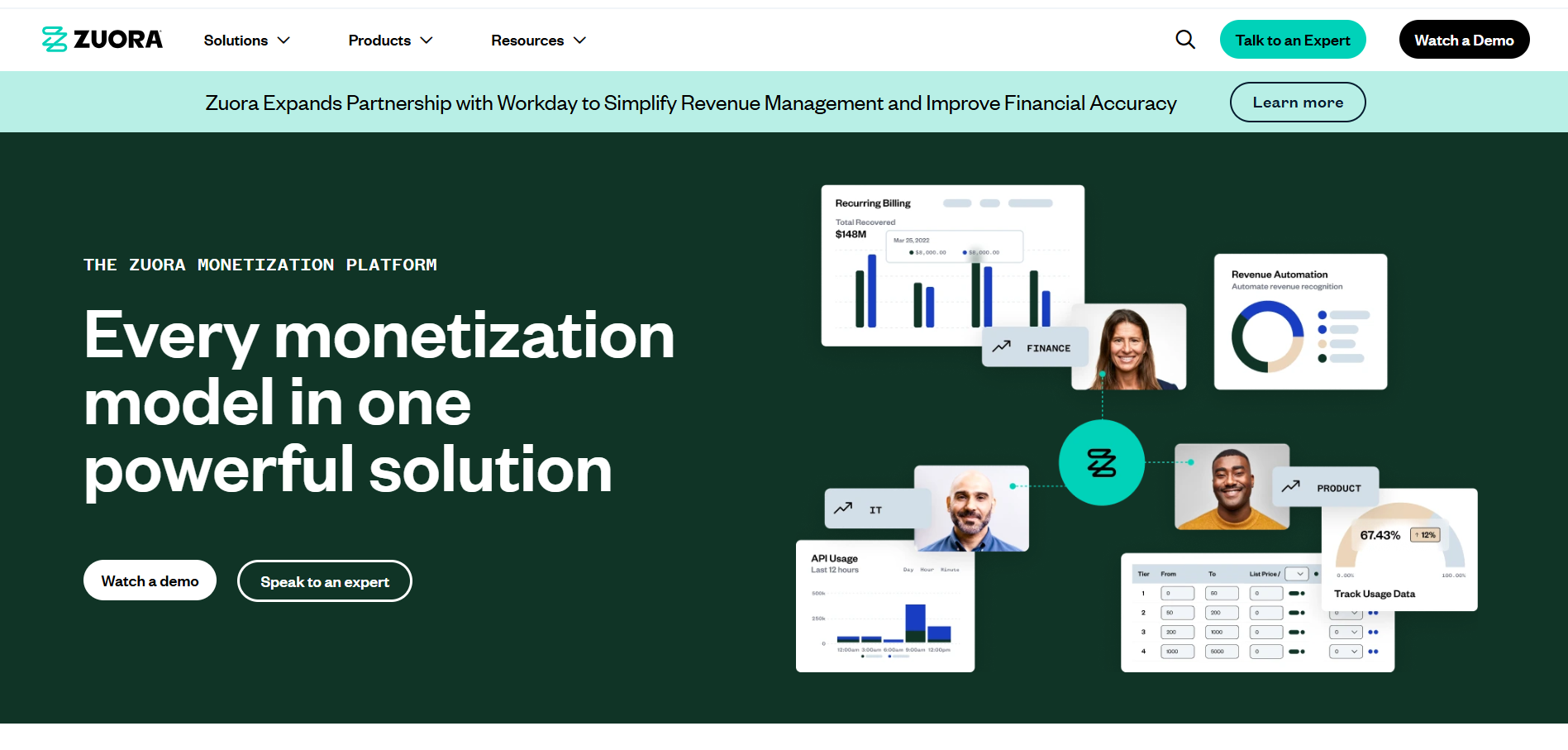Click the 12% increase badge
1568x750 pixels.
click(1425, 535)
